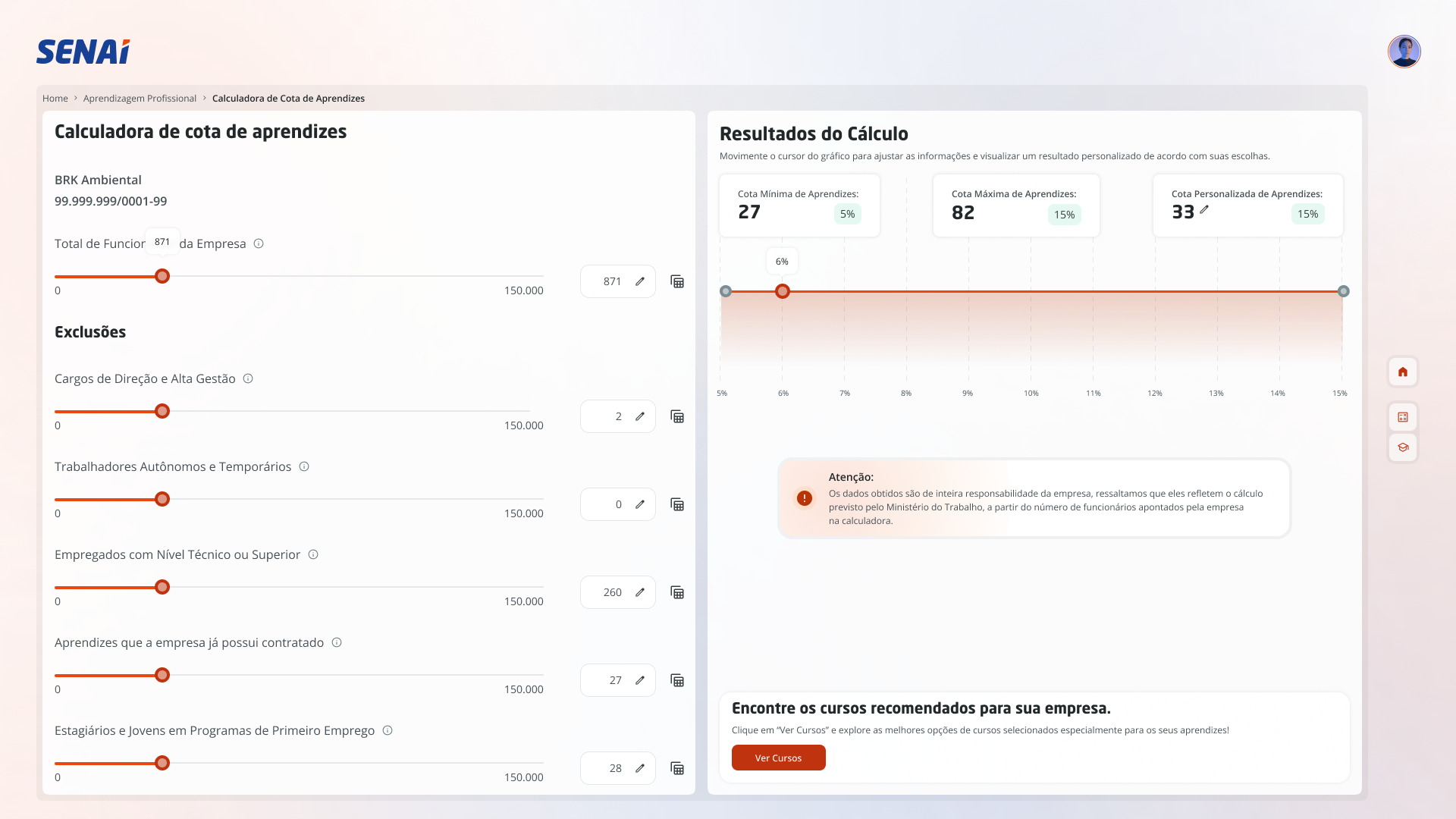1456x819 pixels.
Task: Click the Total de Funcionários slider handle
Action: point(162,276)
